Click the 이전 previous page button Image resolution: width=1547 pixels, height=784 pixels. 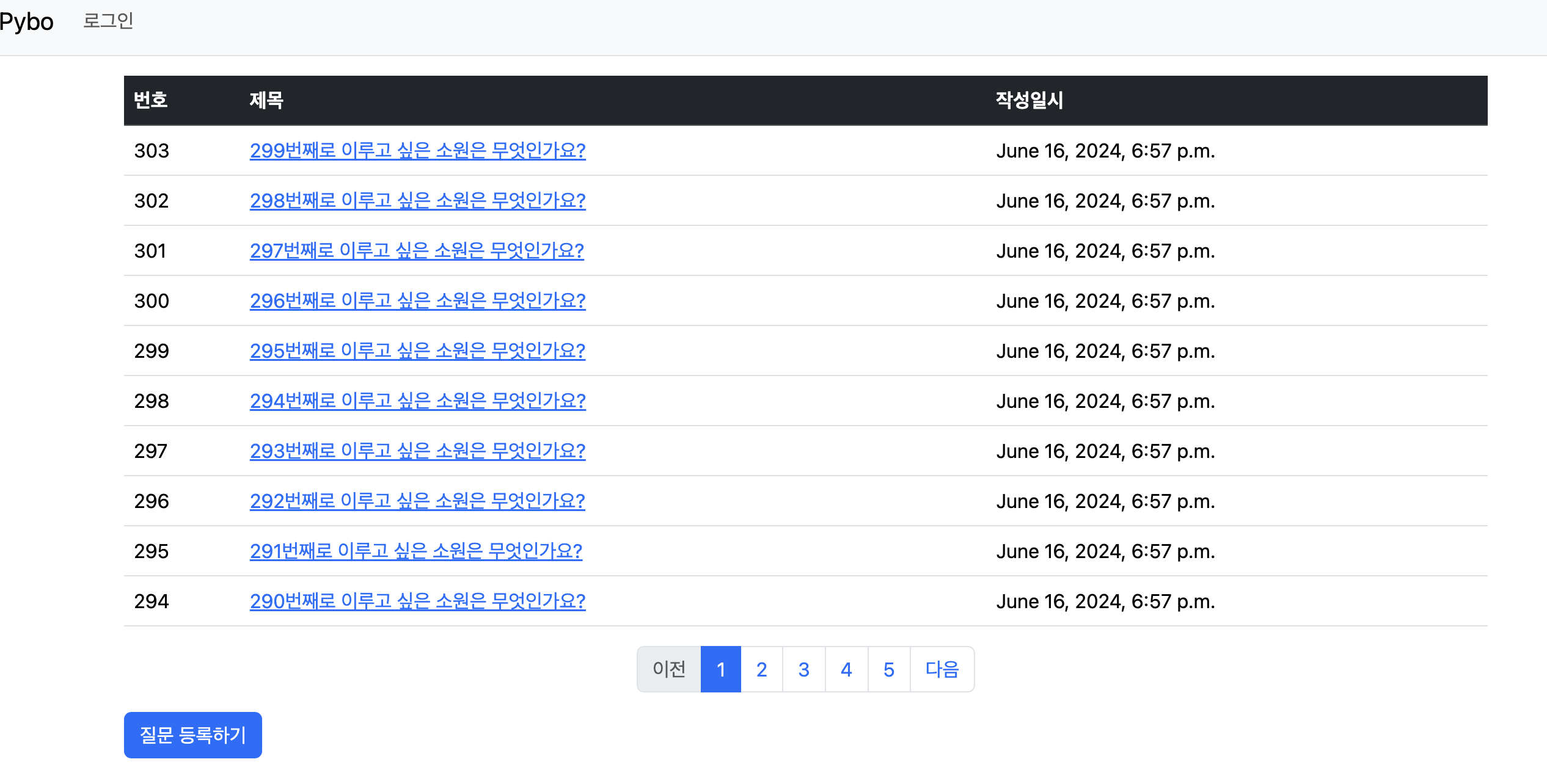669,669
